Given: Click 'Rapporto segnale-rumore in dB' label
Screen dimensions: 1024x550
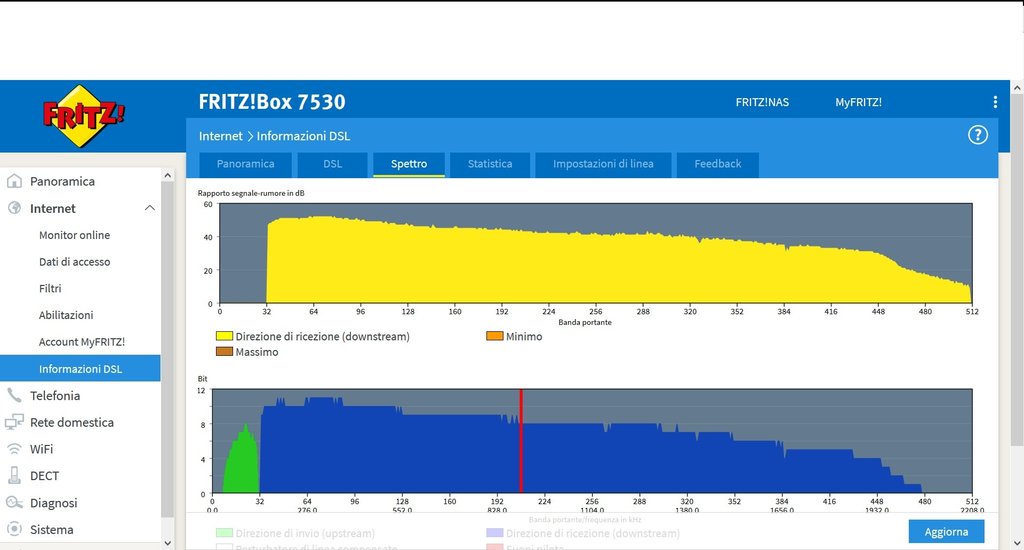Looking at the screenshot, I should 251,193.
